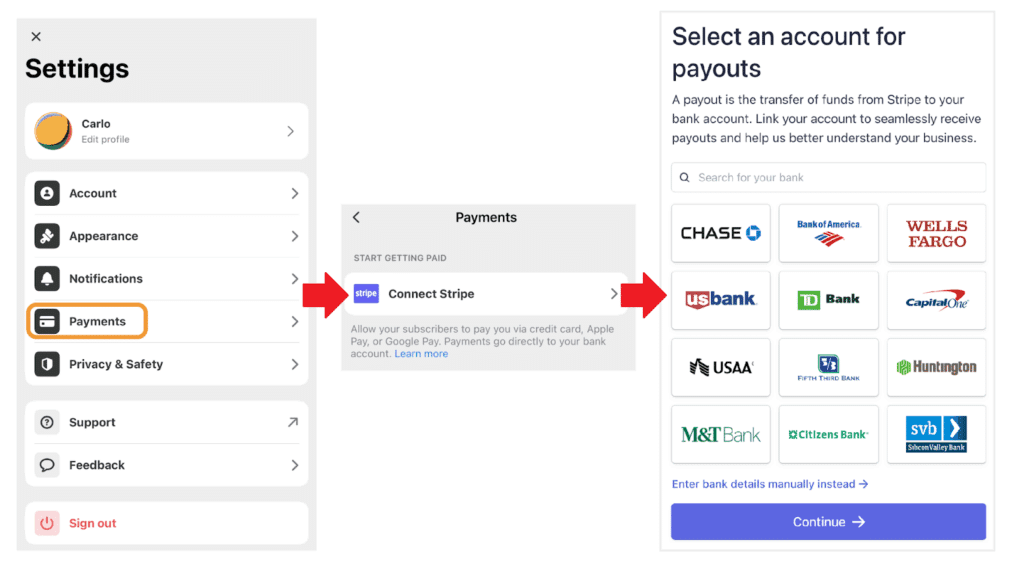This screenshot has height=572, width=1024.
Task: Expand the Edit profile chevron
Action: click(290, 131)
